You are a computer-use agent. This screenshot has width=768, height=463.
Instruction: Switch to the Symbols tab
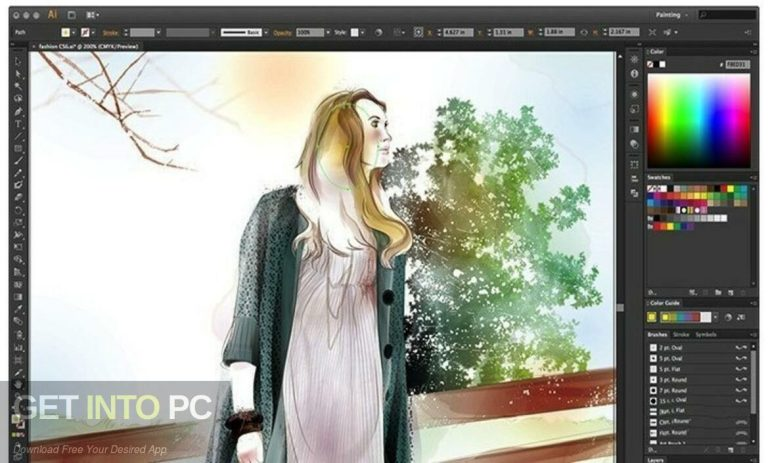pyautogui.click(x=706, y=335)
